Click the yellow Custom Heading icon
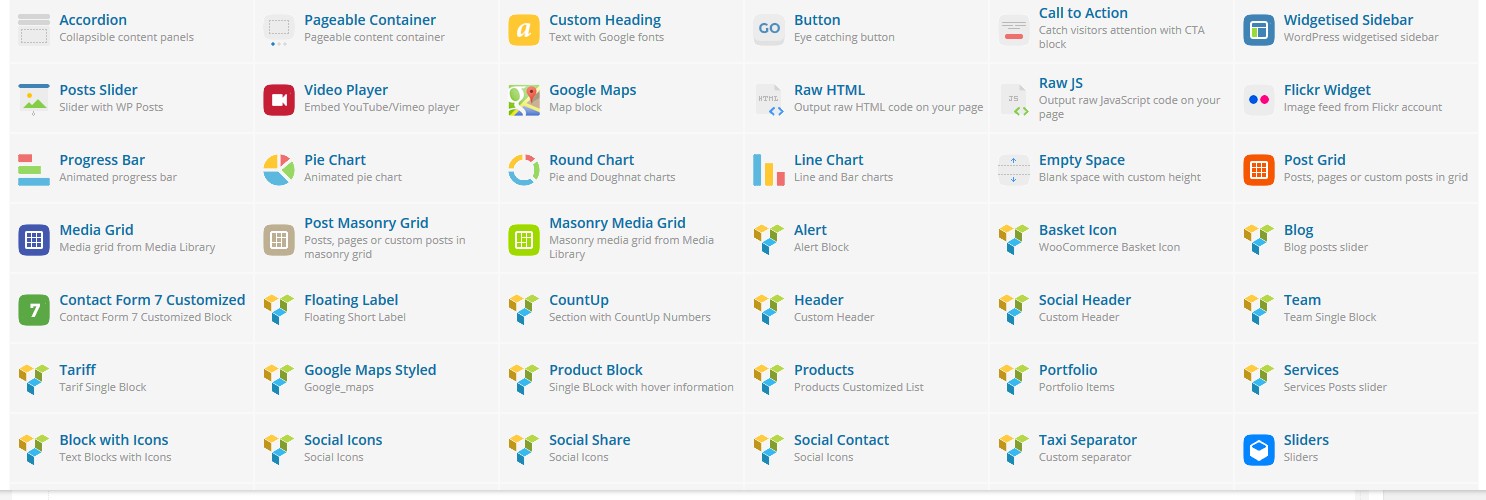The image size is (1486, 500). coord(524,30)
